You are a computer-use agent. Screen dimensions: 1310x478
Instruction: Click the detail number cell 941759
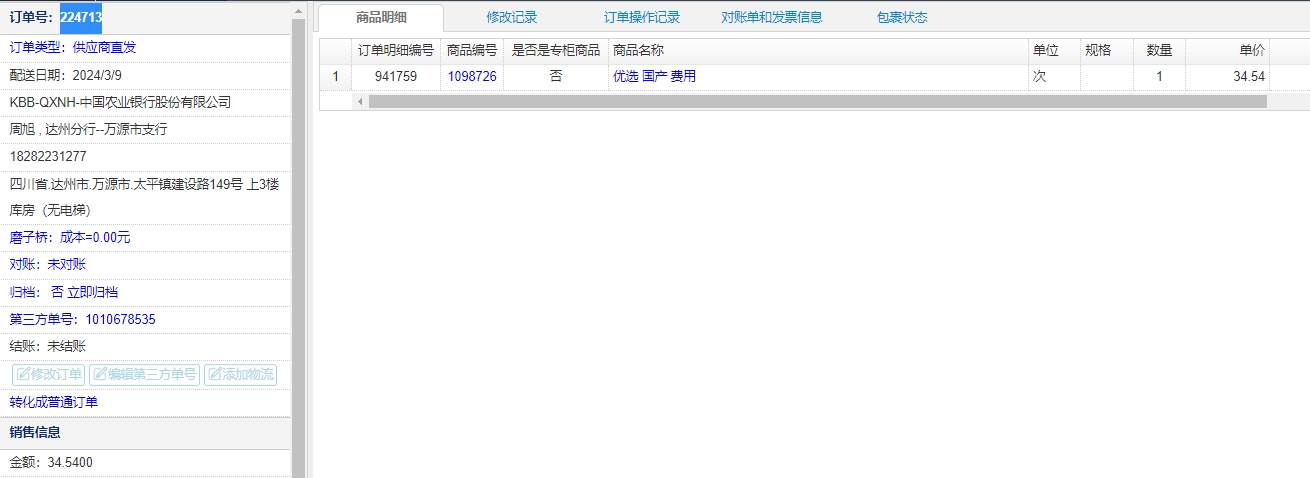coord(396,76)
